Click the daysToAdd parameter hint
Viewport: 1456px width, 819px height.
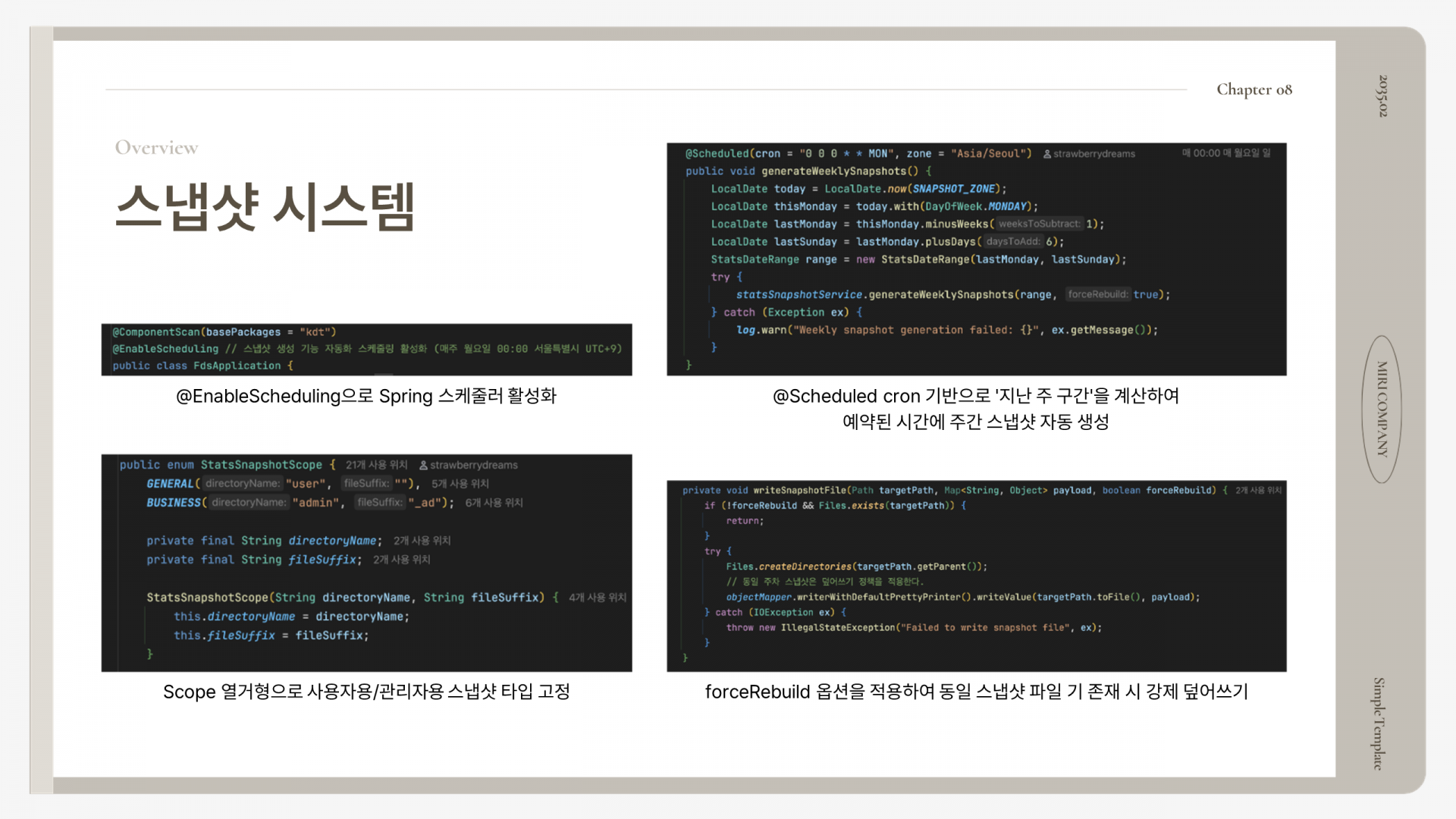click(1013, 241)
